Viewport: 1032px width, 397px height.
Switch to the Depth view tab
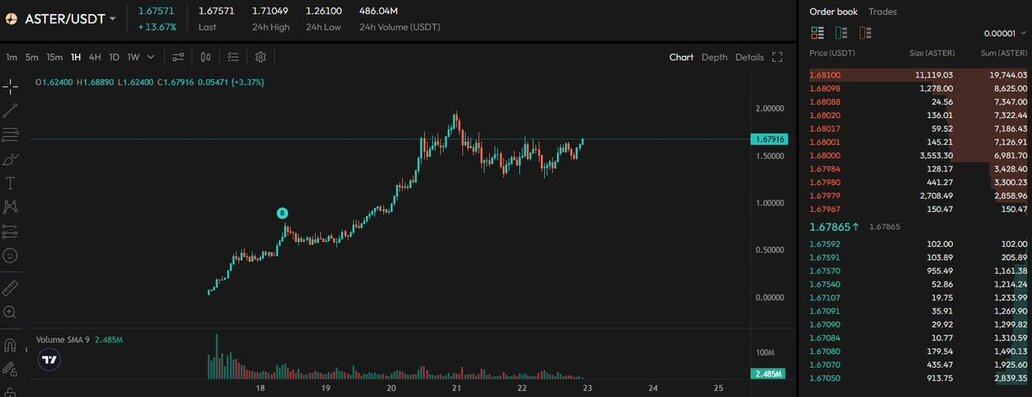pos(714,57)
